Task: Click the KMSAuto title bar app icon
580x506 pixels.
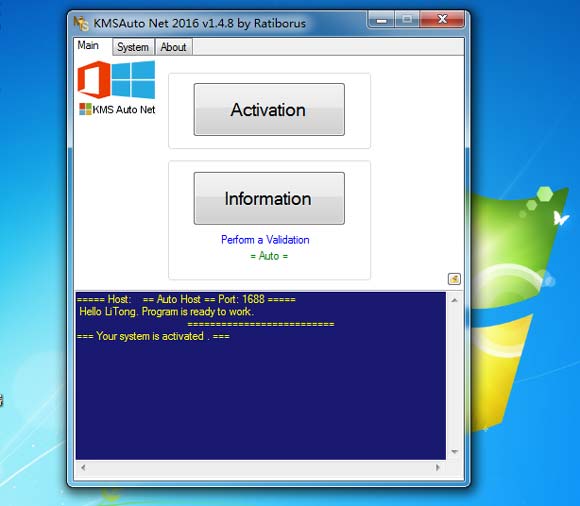Action: point(81,23)
